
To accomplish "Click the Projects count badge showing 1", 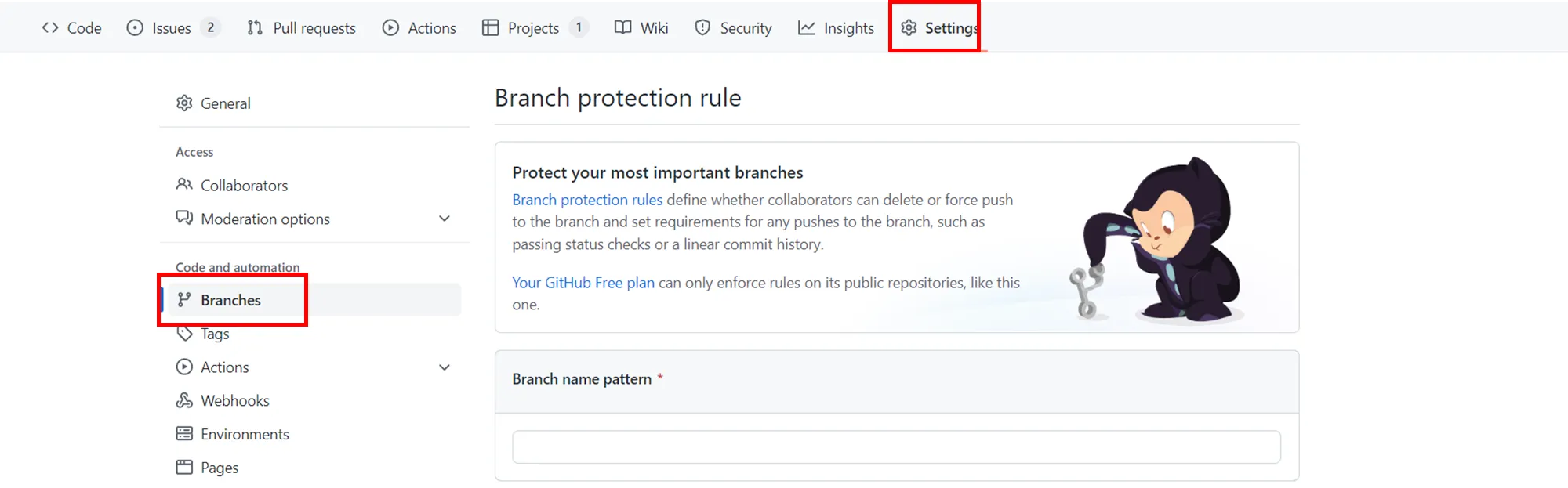I will coord(579,27).
